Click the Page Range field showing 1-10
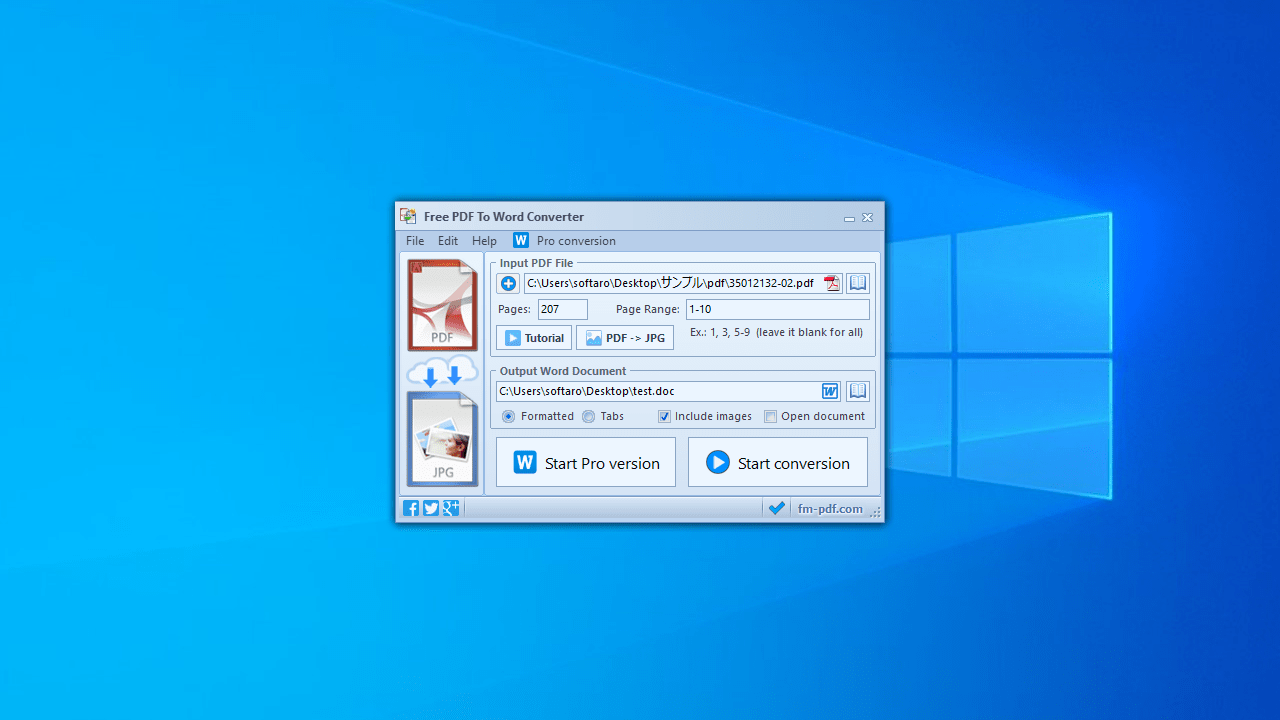The image size is (1280, 720). 778,310
